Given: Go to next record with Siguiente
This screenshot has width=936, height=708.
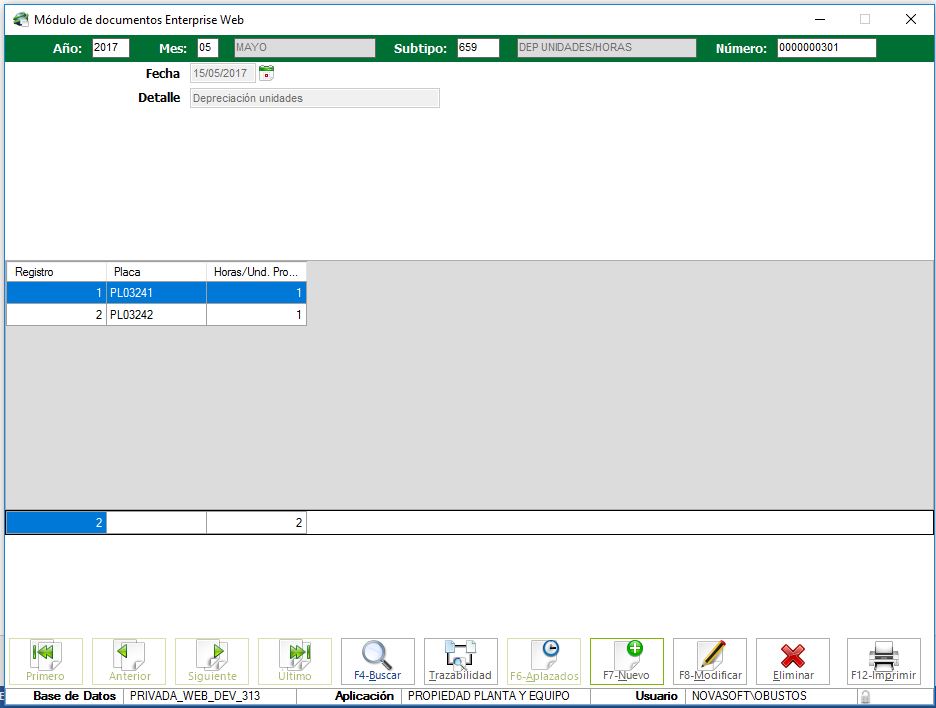Looking at the screenshot, I should 212,661.
